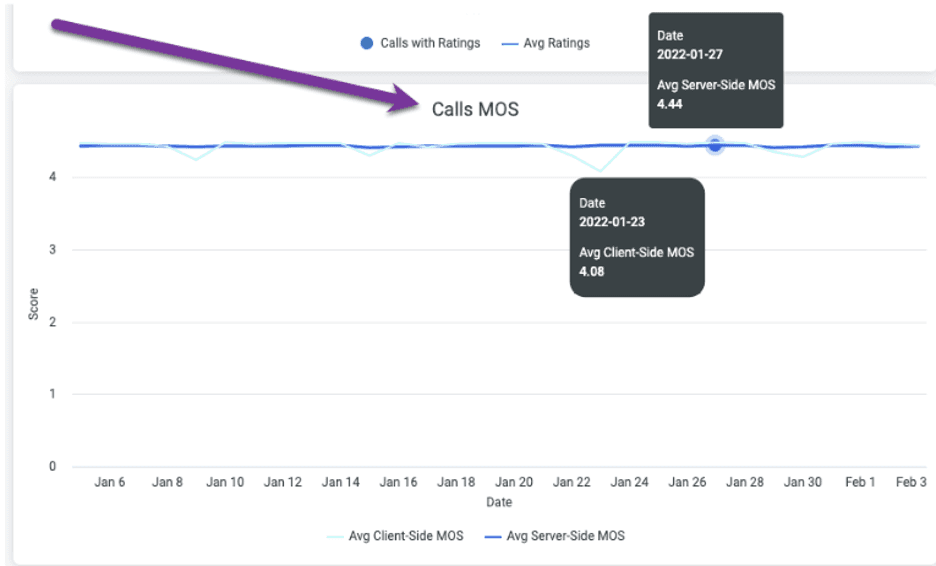Toggle Avg Client-Side MOS legend series
This screenshot has width=936, height=566.
[396, 536]
